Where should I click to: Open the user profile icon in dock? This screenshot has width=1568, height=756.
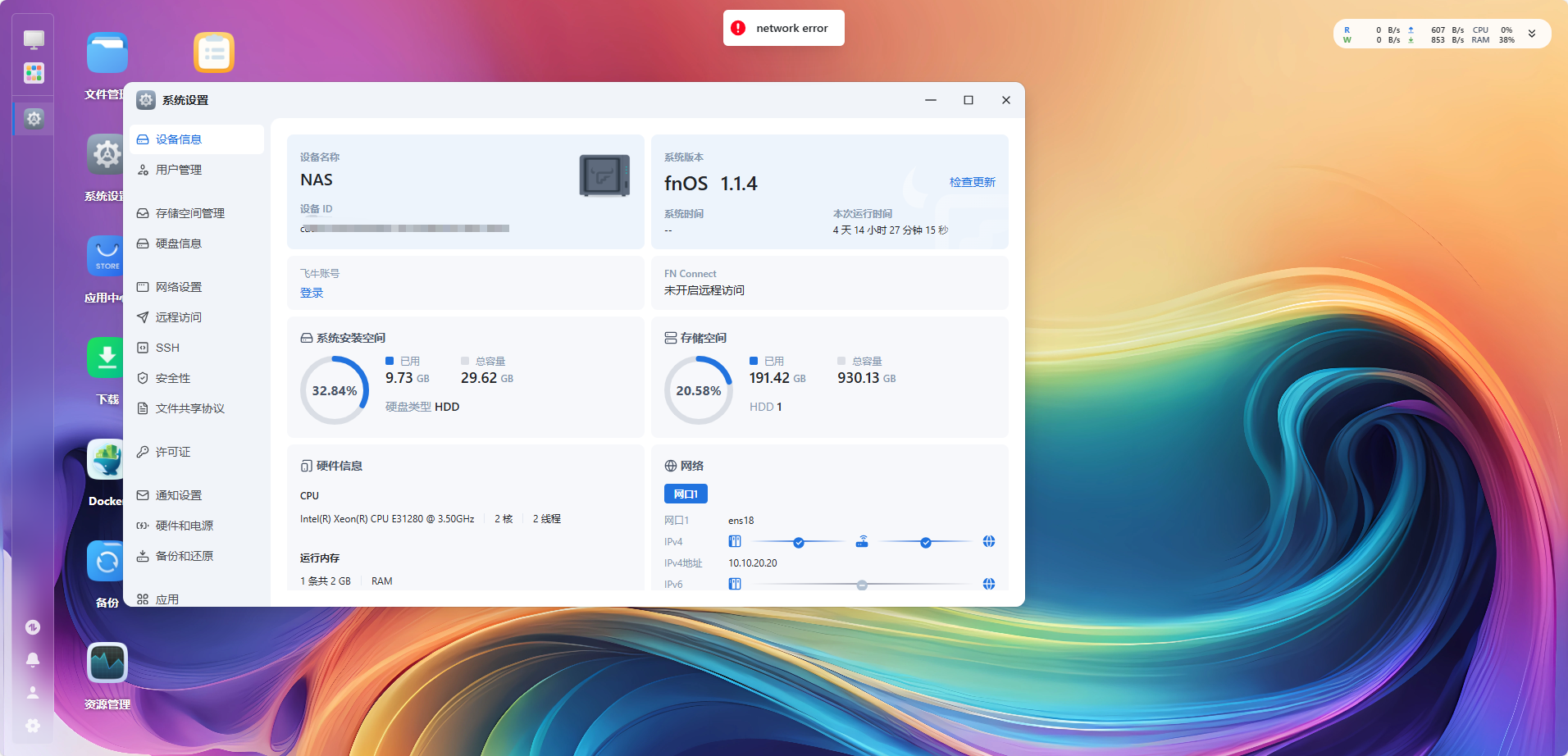tap(33, 693)
